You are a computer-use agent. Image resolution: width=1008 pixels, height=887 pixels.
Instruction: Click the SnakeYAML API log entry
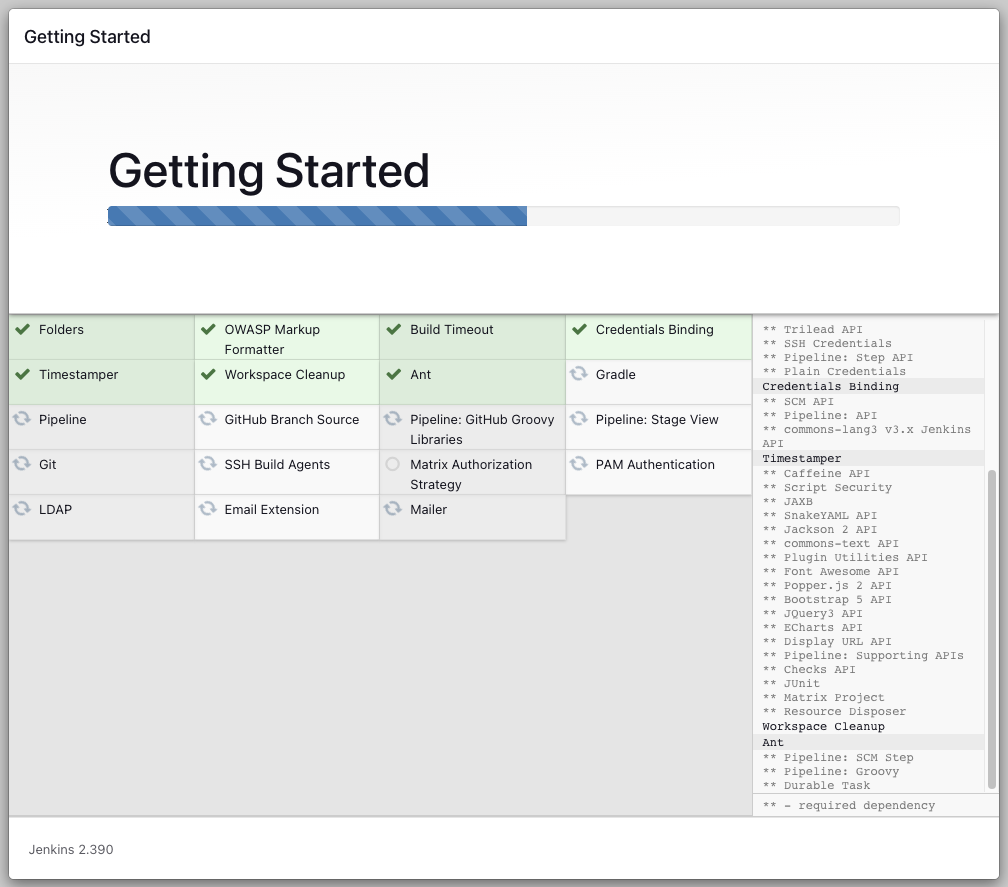820,515
